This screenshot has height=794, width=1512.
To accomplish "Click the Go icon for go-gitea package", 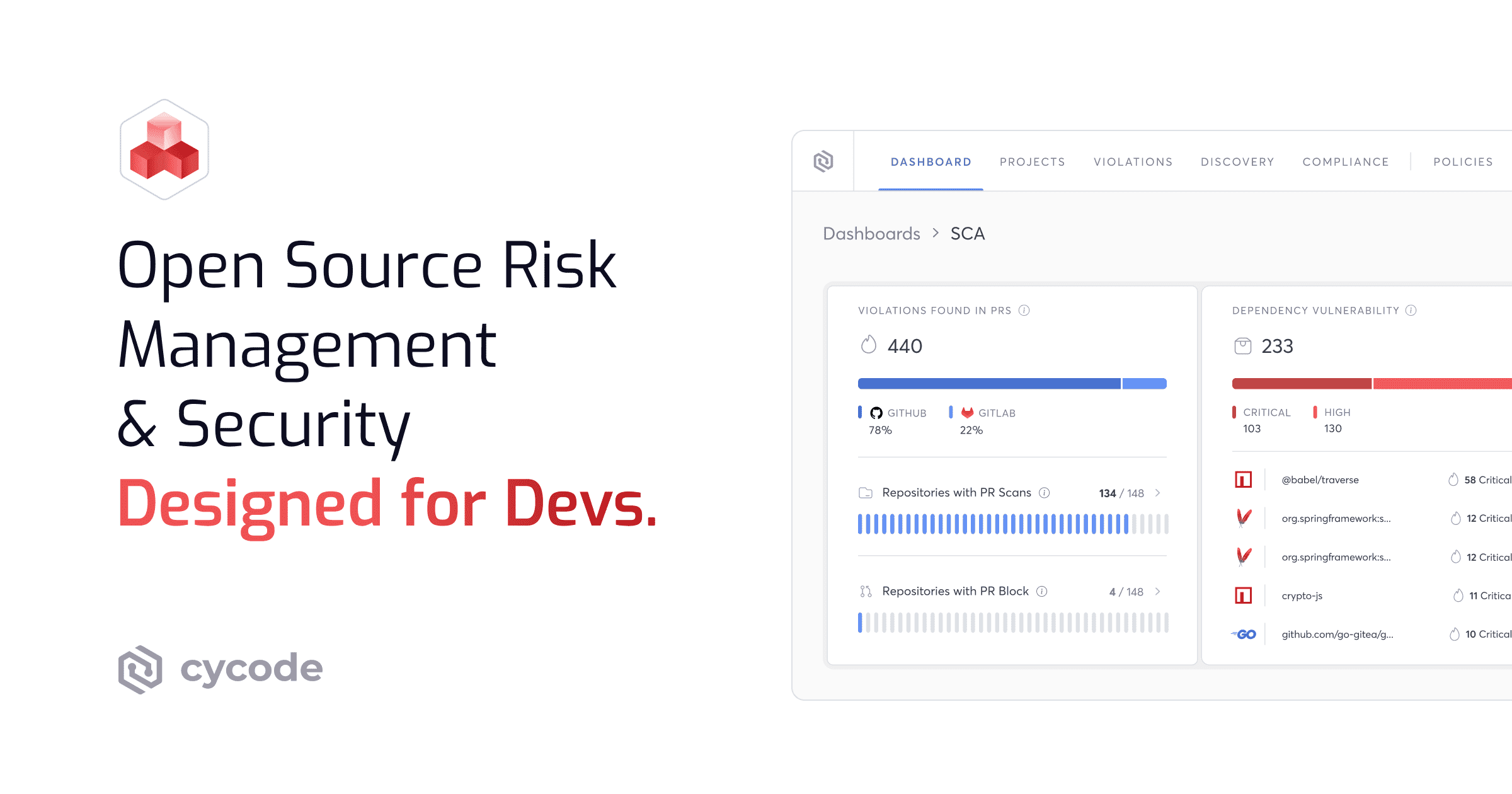I will (1244, 634).
